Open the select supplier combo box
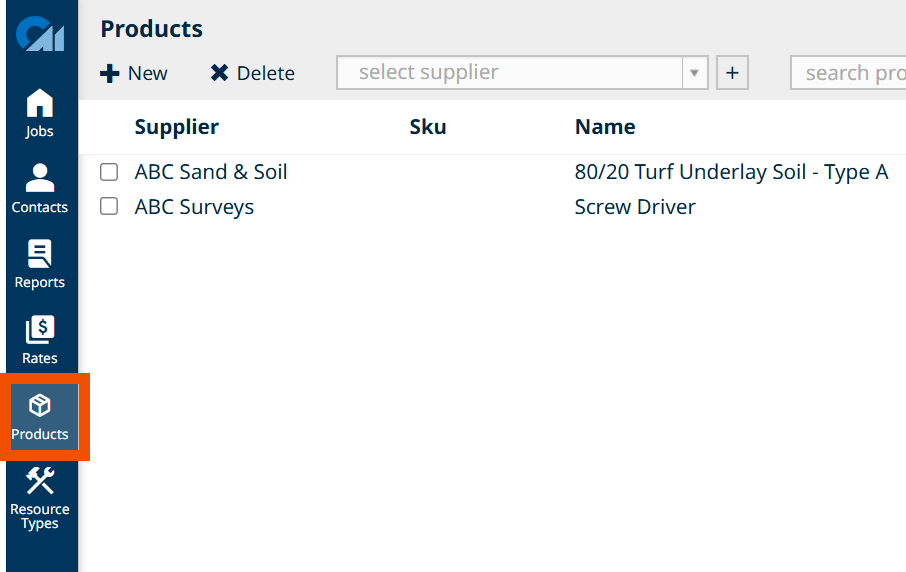 (x=522, y=73)
